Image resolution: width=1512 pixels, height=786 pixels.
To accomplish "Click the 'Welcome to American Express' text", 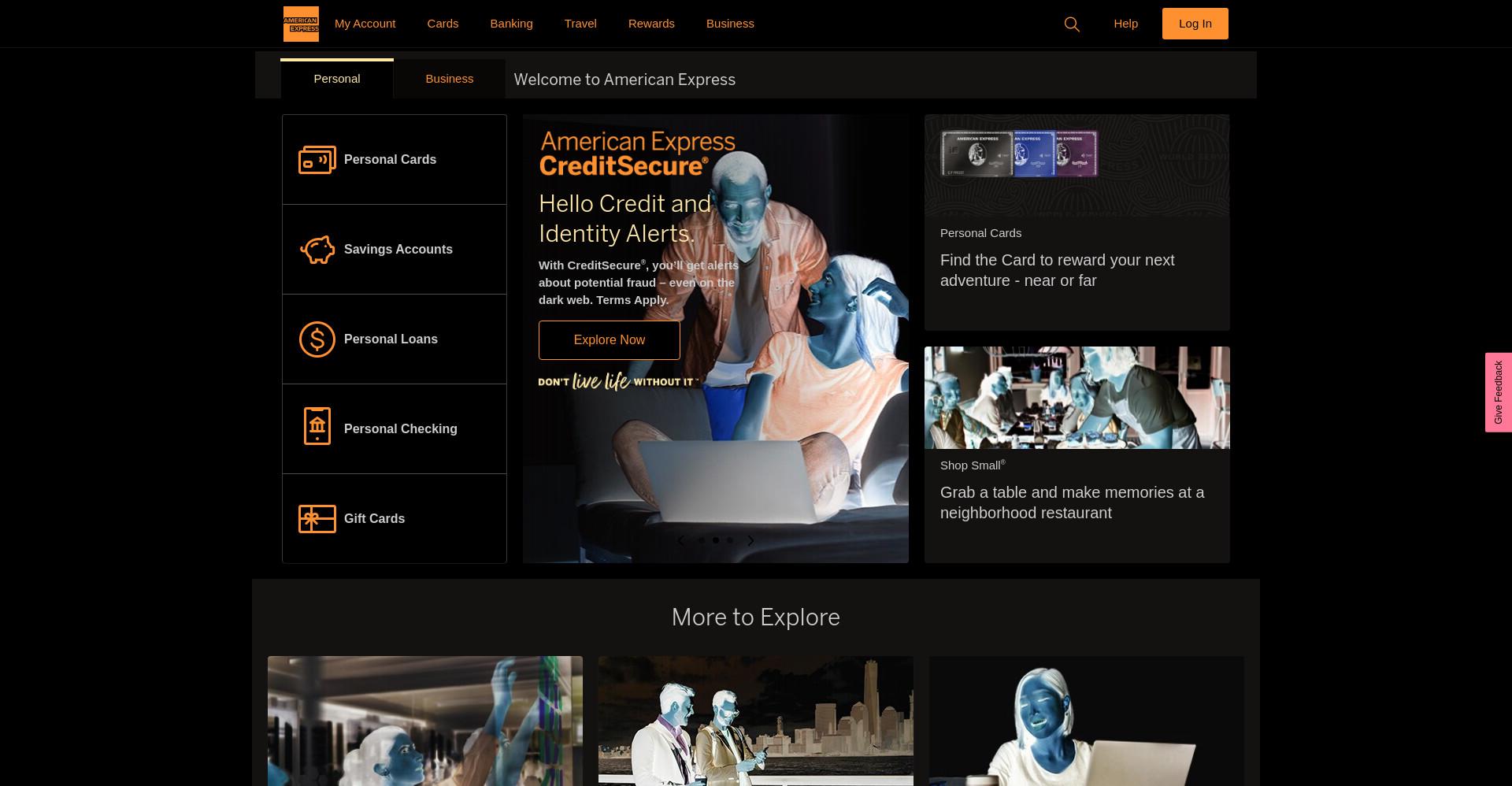I will click(624, 80).
